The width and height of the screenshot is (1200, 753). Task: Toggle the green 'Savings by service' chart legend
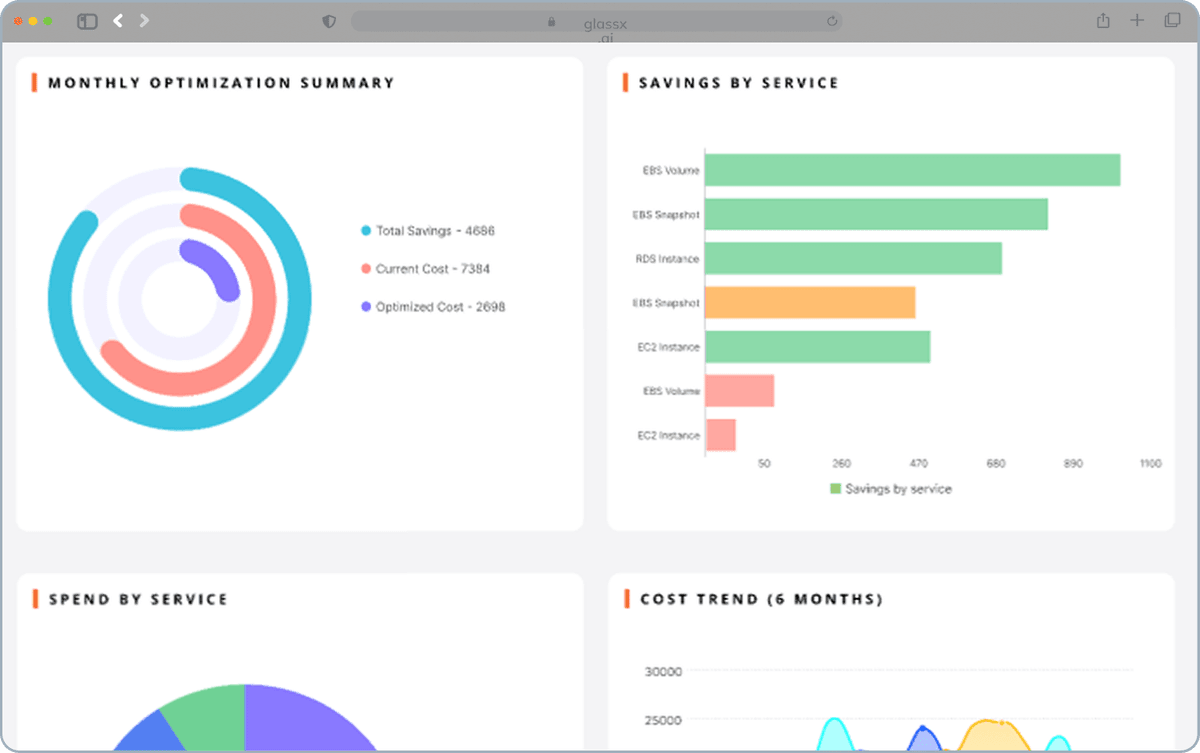(x=890, y=489)
